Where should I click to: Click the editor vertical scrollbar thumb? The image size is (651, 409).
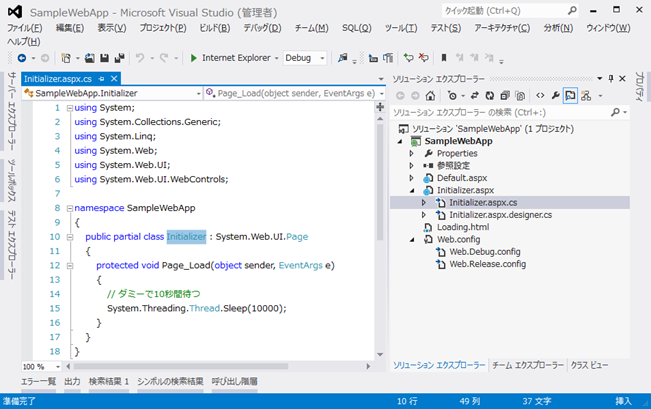tap(380, 181)
